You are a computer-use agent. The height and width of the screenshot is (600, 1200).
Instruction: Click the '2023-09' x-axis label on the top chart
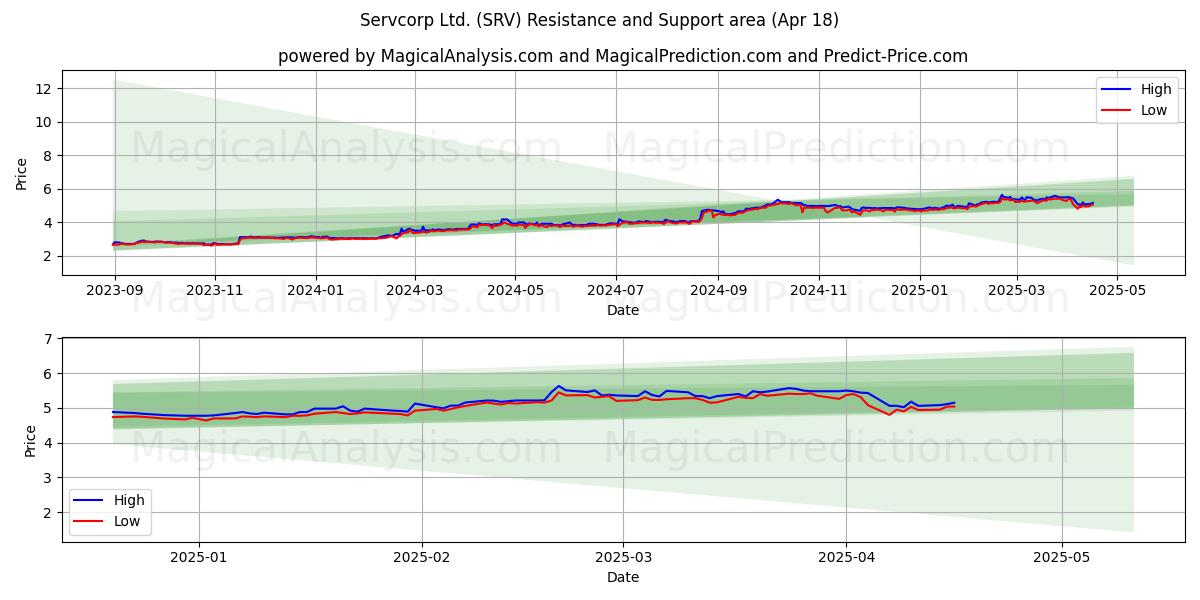tap(114, 291)
